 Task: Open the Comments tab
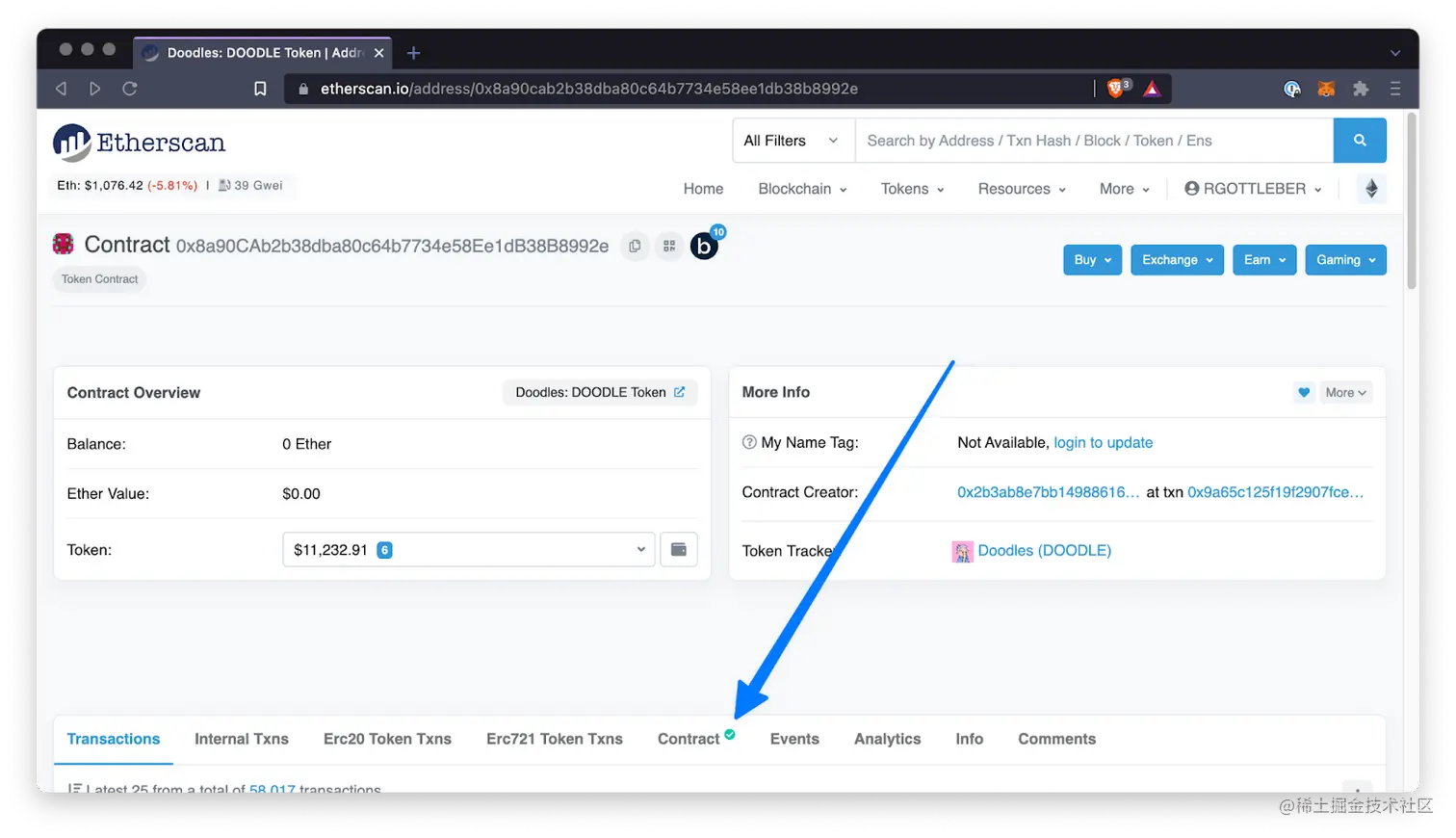click(x=1056, y=739)
